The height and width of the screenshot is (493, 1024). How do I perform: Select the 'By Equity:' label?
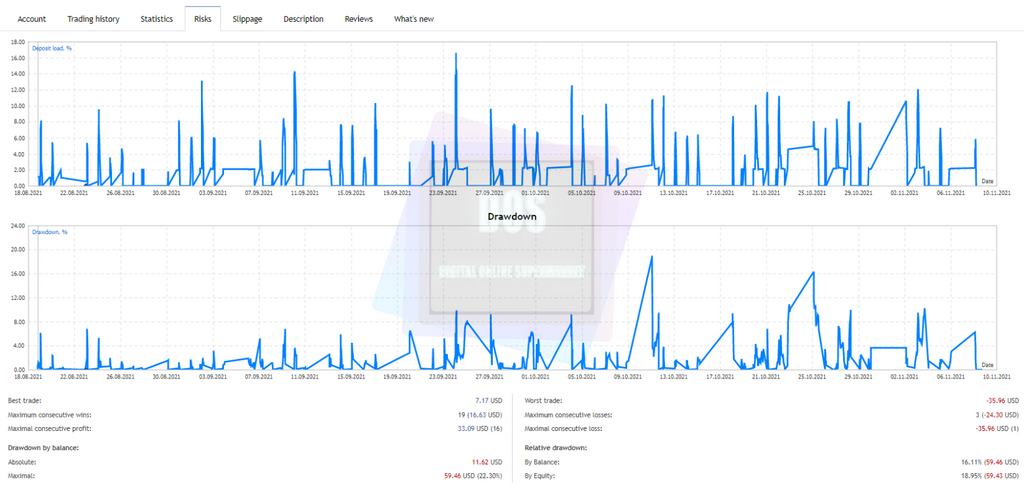point(541,477)
